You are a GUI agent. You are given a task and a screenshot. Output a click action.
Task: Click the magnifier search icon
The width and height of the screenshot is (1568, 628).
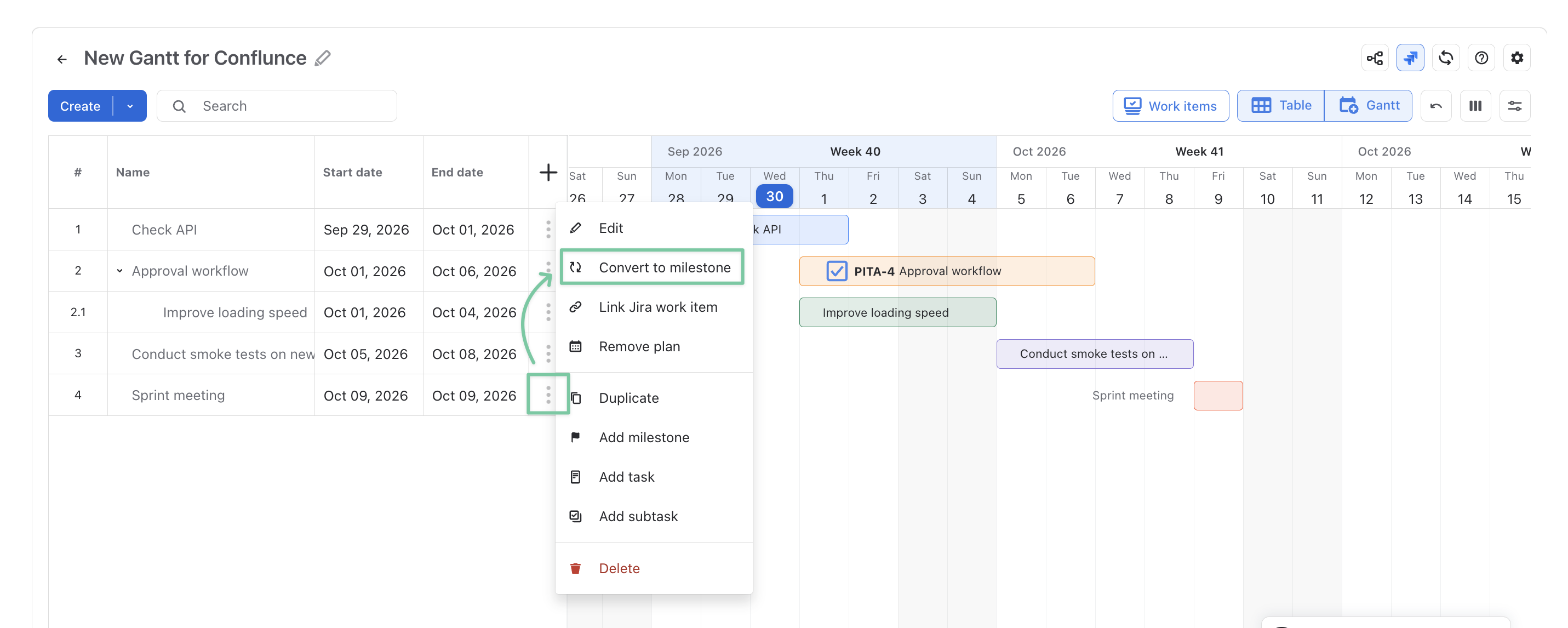point(179,107)
